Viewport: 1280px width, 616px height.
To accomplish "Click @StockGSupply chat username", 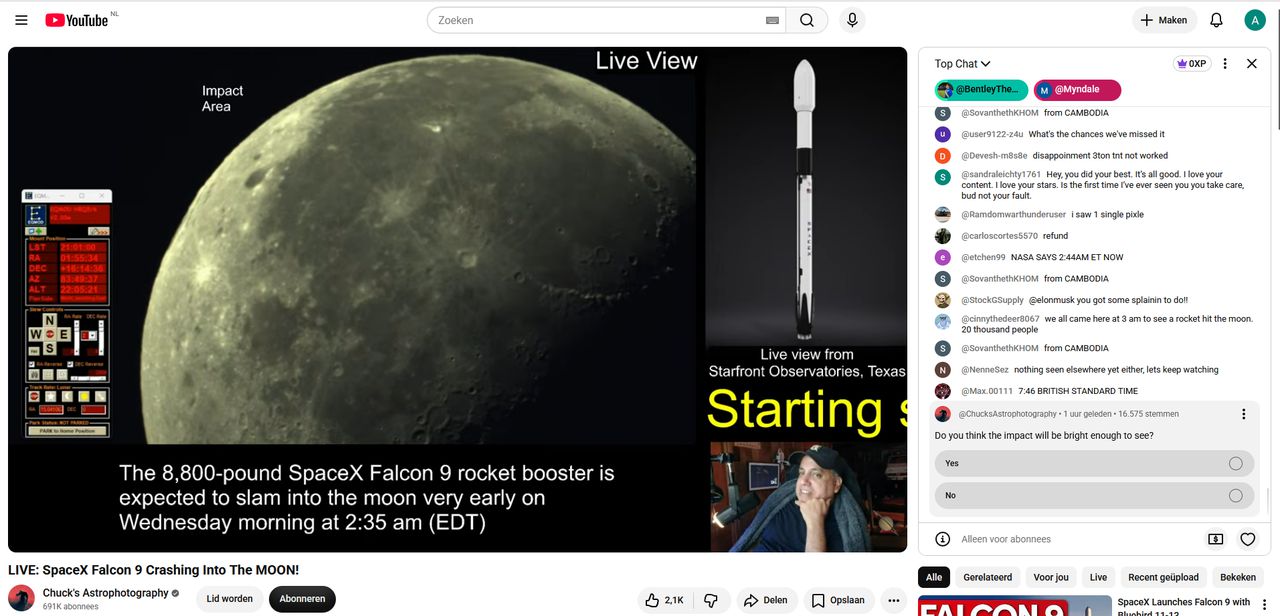I will point(992,300).
